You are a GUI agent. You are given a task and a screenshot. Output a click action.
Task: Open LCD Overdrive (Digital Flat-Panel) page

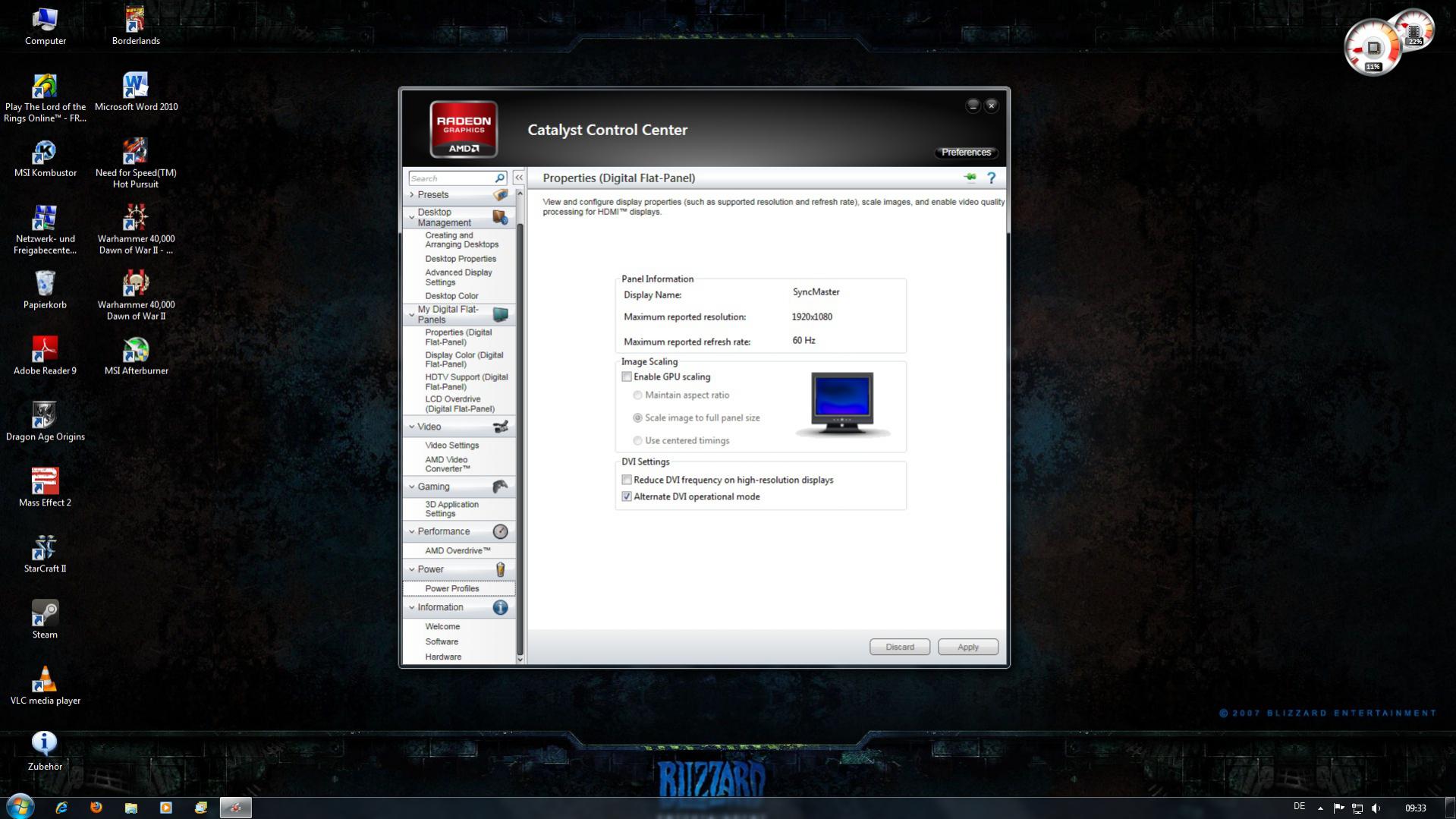click(x=460, y=404)
